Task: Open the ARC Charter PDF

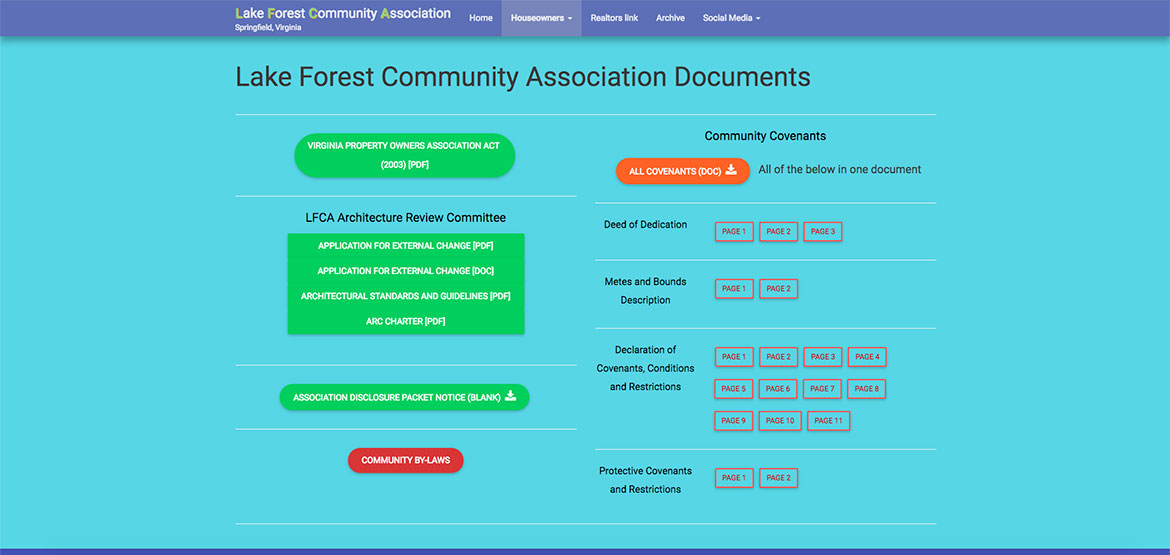Action: [x=406, y=322]
